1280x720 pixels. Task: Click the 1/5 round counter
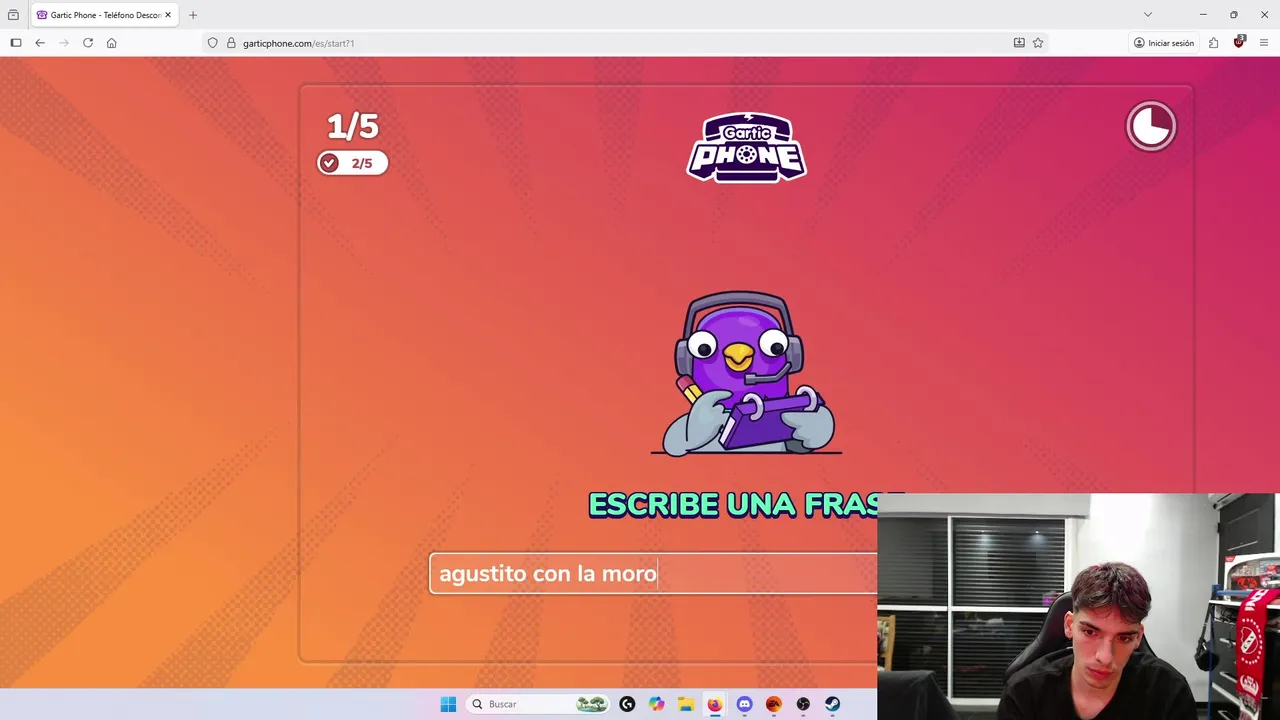pyautogui.click(x=352, y=126)
